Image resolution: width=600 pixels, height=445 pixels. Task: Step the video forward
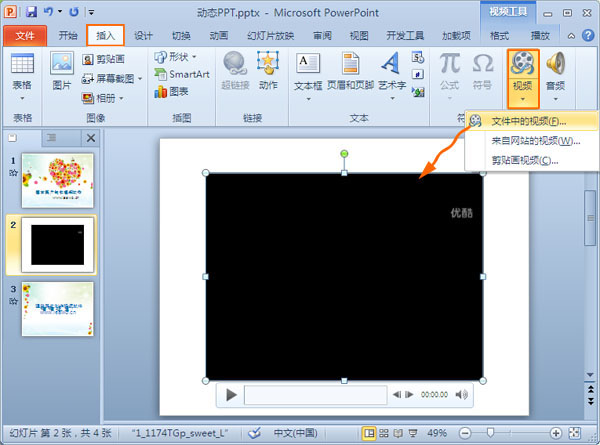tap(409, 394)
